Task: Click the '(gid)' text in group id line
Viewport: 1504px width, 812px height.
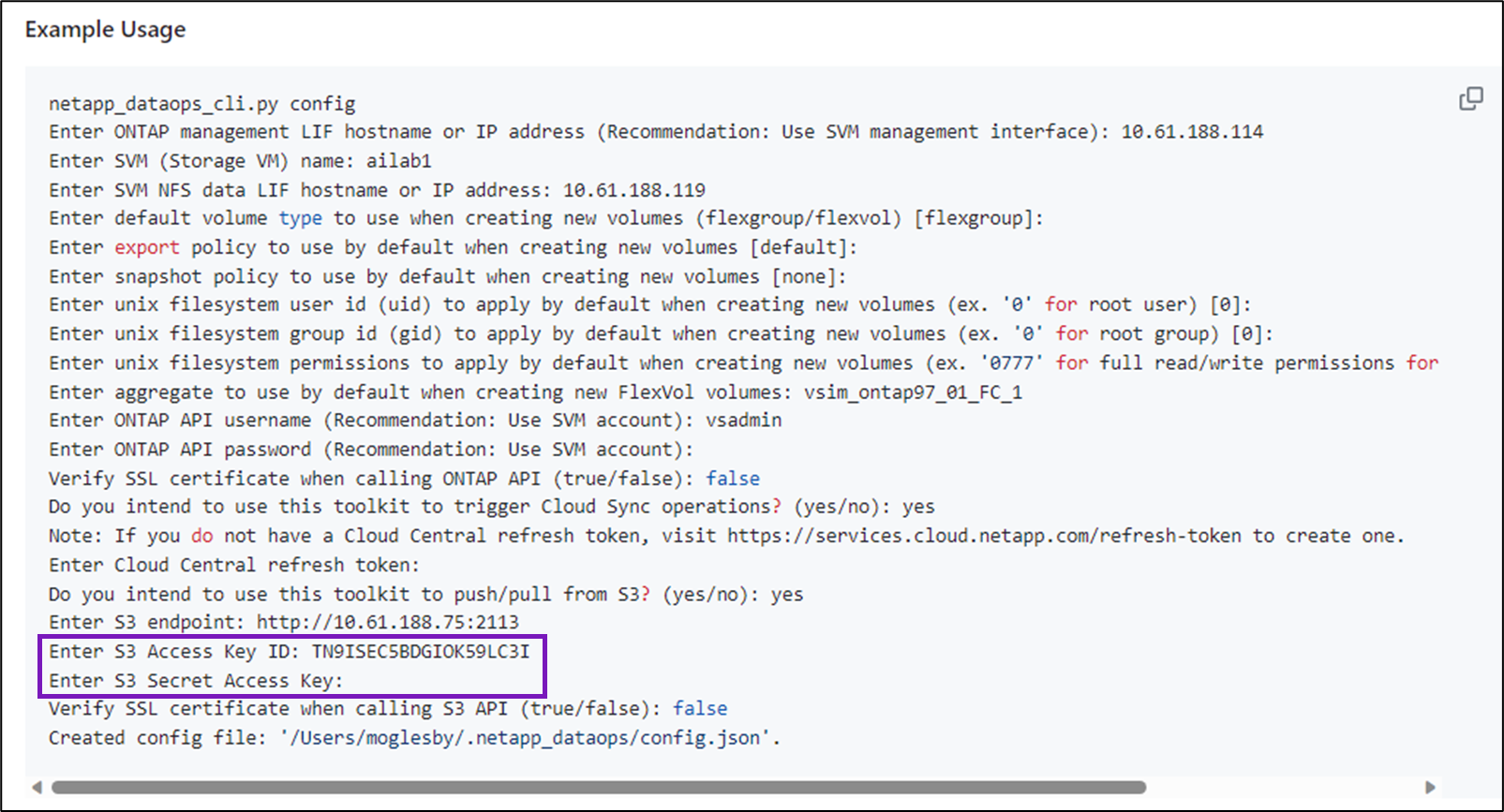Action: point(415,334)
